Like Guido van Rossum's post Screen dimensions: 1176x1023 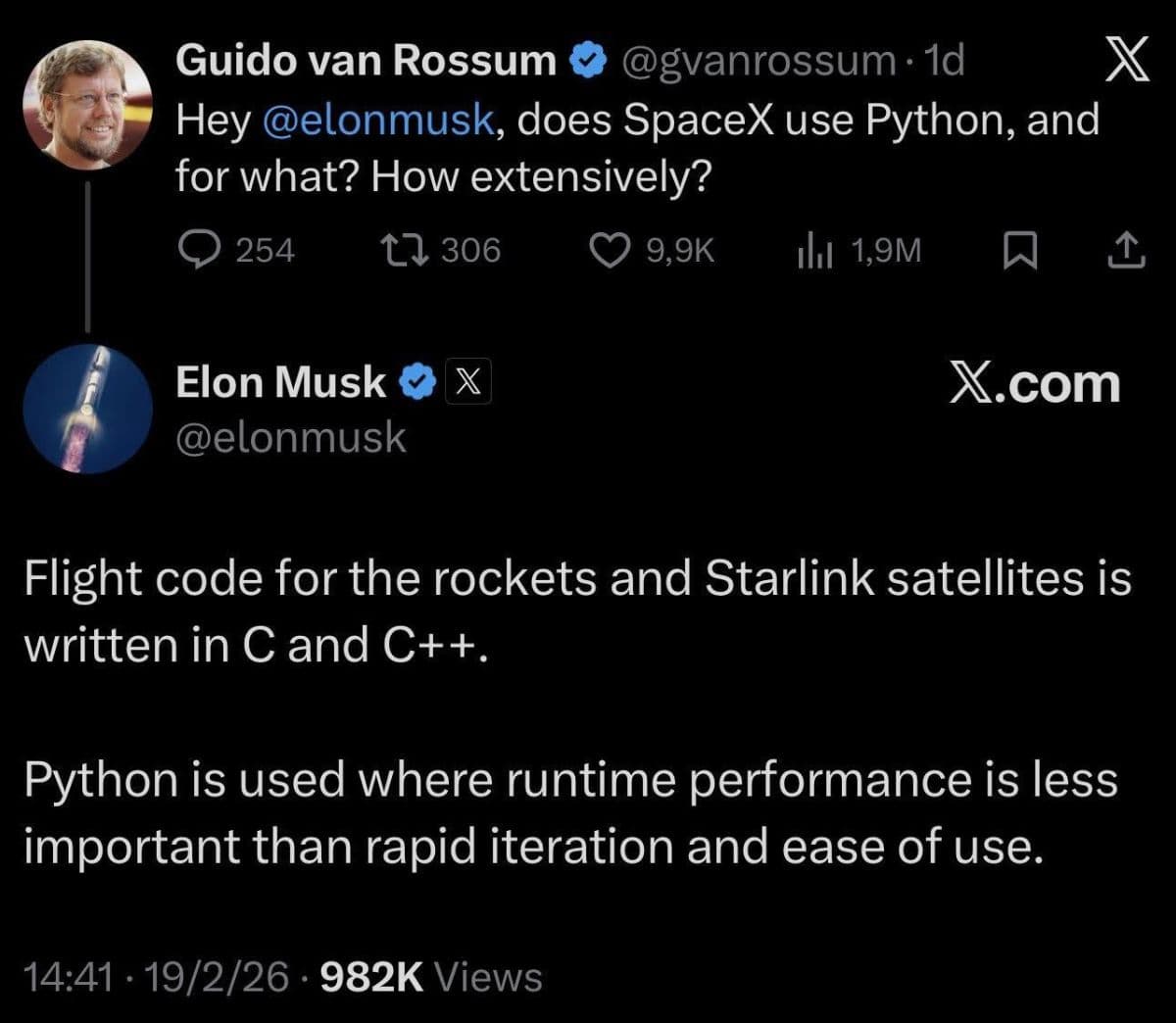[610, 251]
